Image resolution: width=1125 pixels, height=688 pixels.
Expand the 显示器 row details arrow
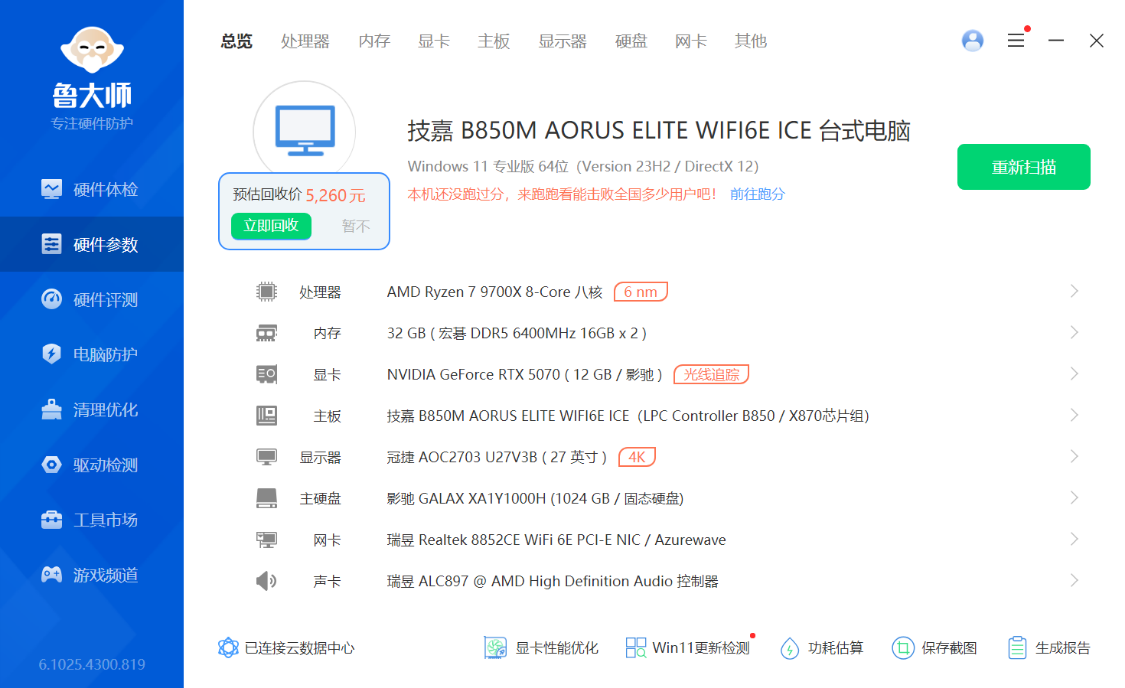1074,456
